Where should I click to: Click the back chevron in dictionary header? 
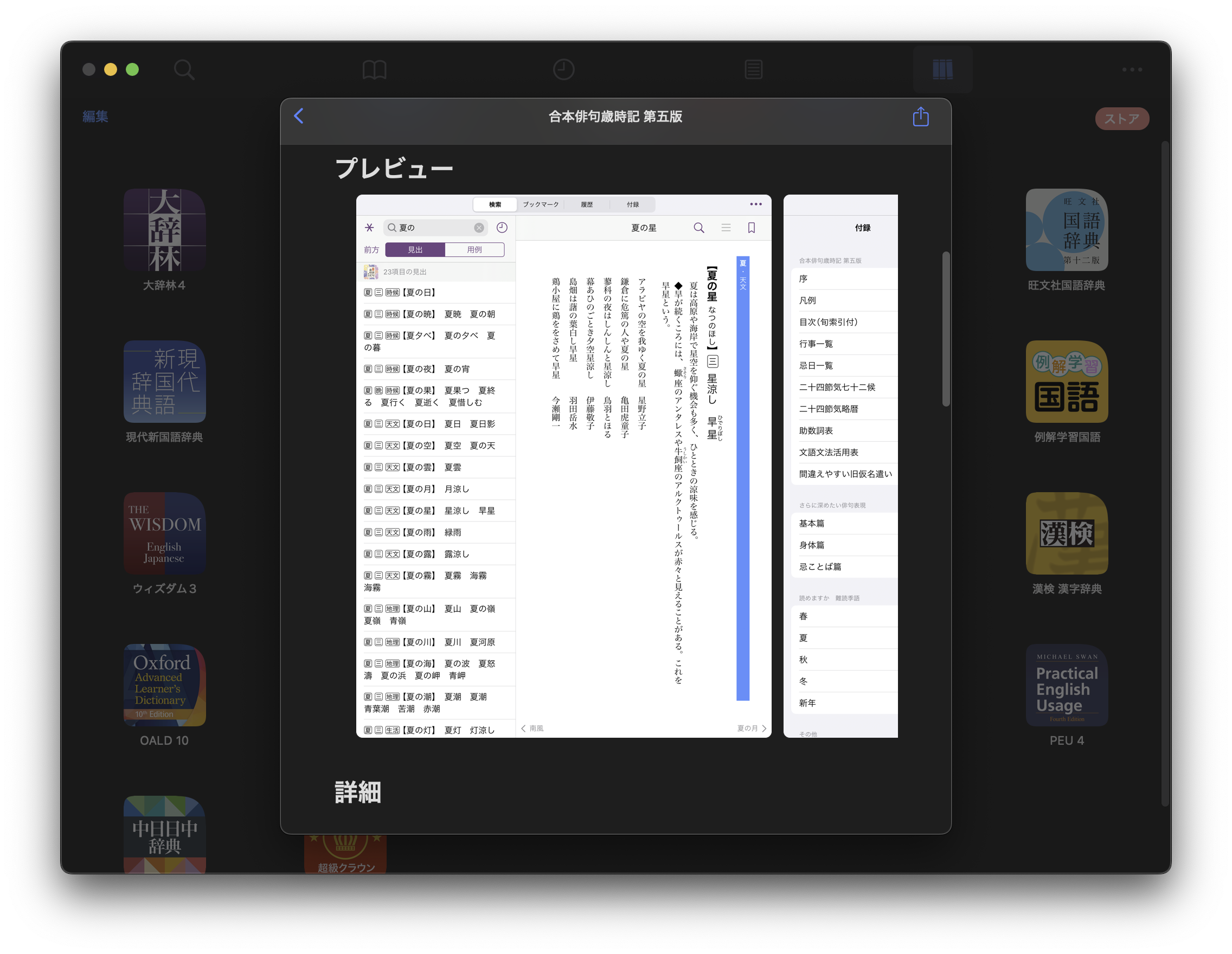[x=299, y=116]
